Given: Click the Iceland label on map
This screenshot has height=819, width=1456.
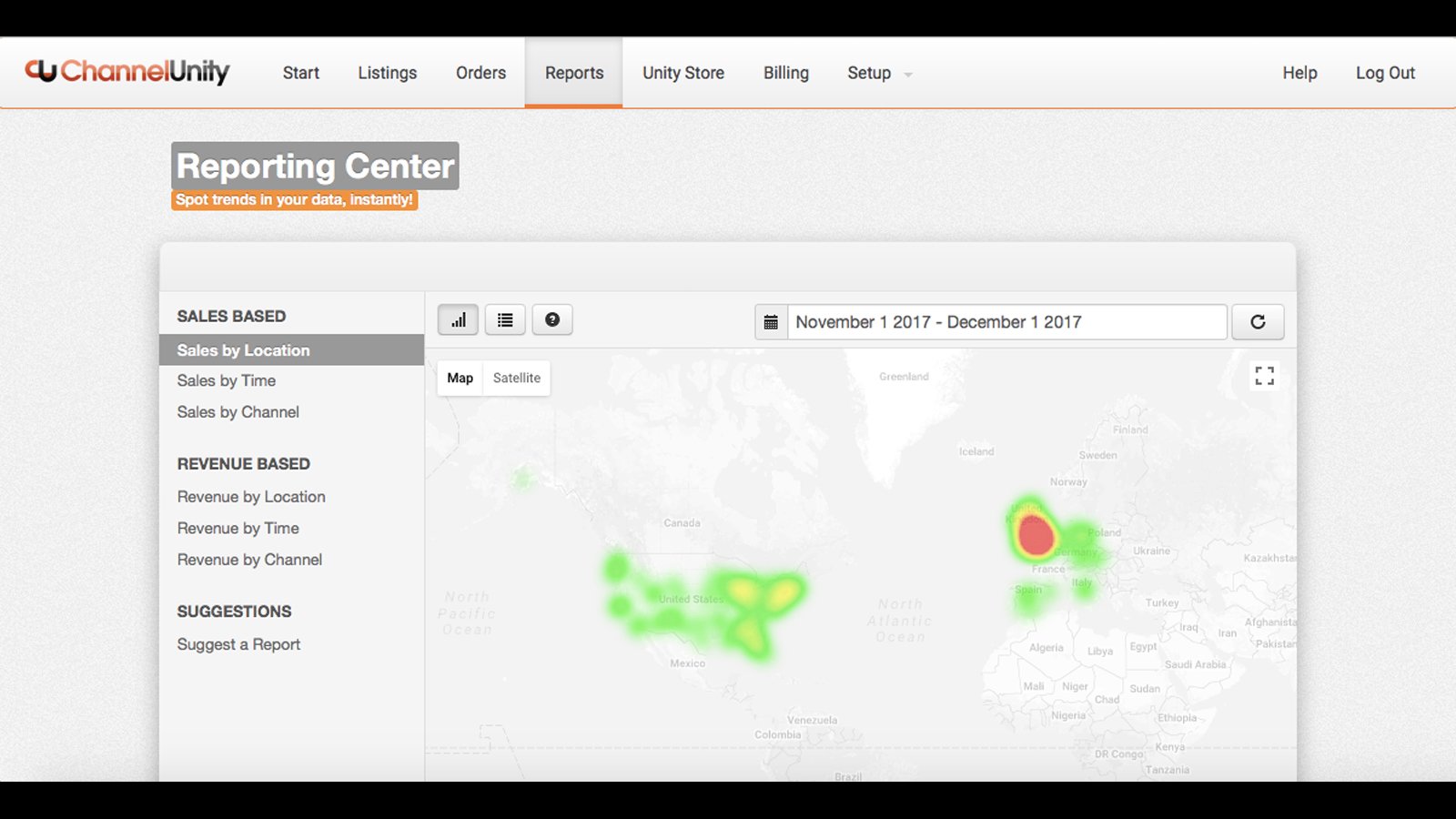Looking at the screenshot, I should [x=976, y=451].
